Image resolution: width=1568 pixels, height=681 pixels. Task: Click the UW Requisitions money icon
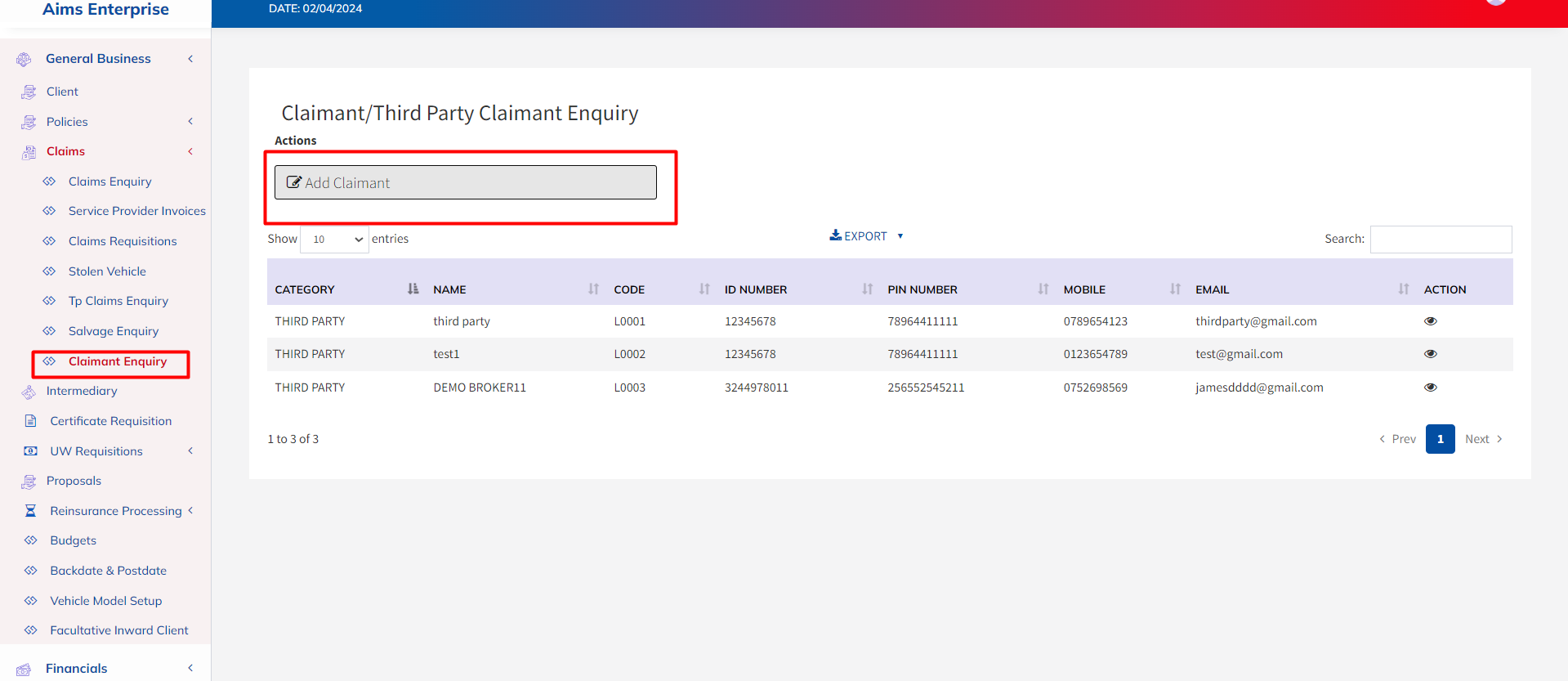[31, 451]
